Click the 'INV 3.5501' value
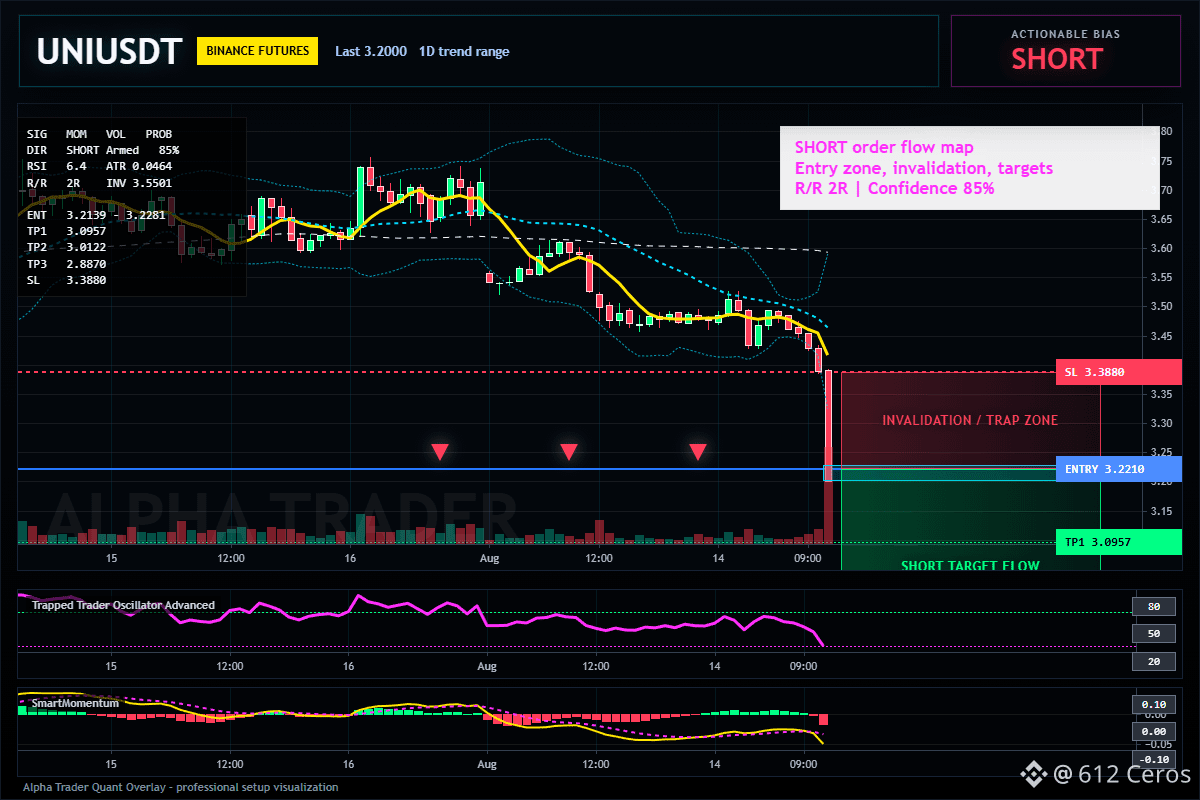The width and height of the screenshot is (1200, 800). [x=139, y=183]
